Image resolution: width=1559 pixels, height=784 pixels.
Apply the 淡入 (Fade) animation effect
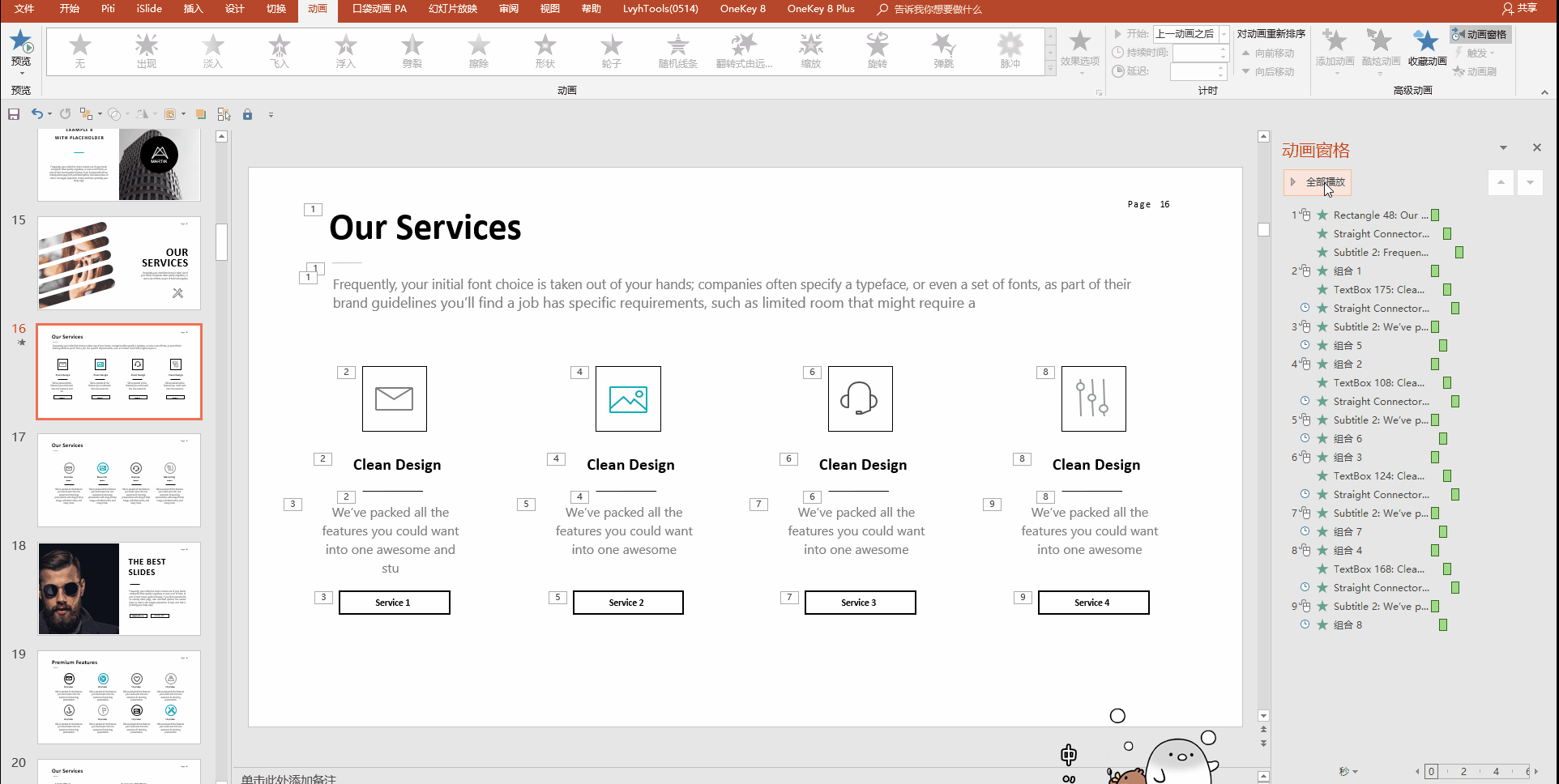[213, 51]
